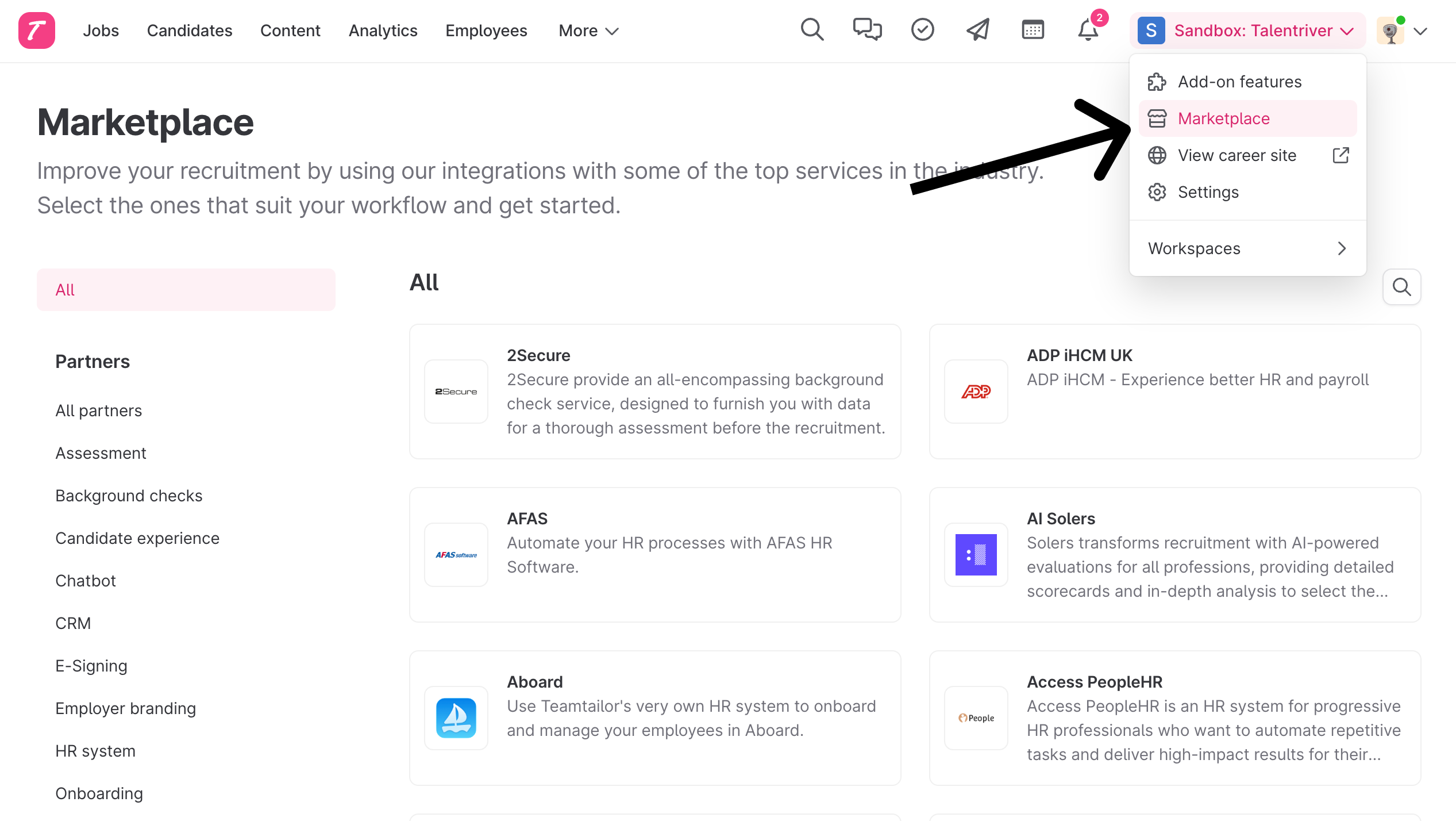The image size is (1456, 821).
Task: Open the calendar icon in top bar
Action: tap(1033, 30)
